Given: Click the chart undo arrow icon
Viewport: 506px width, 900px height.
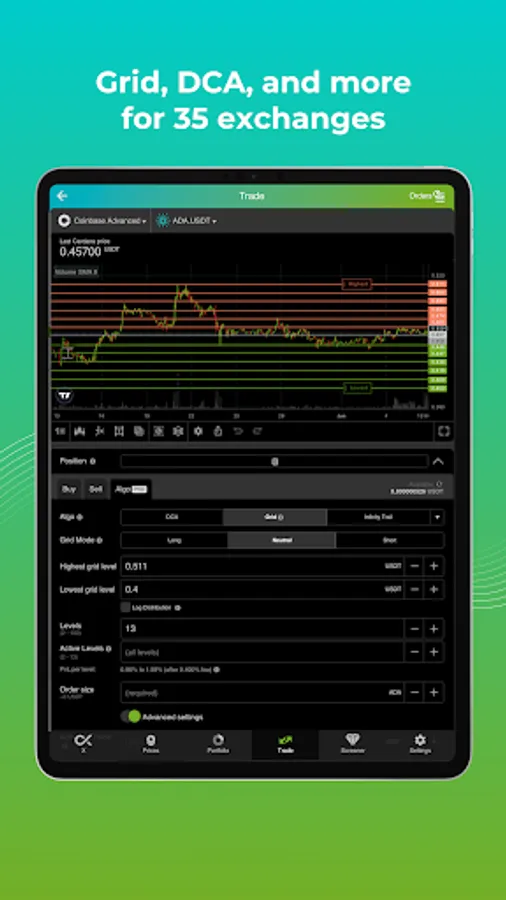Looking at the screenshot, I should pyautogui.click(x=238, y=431).
